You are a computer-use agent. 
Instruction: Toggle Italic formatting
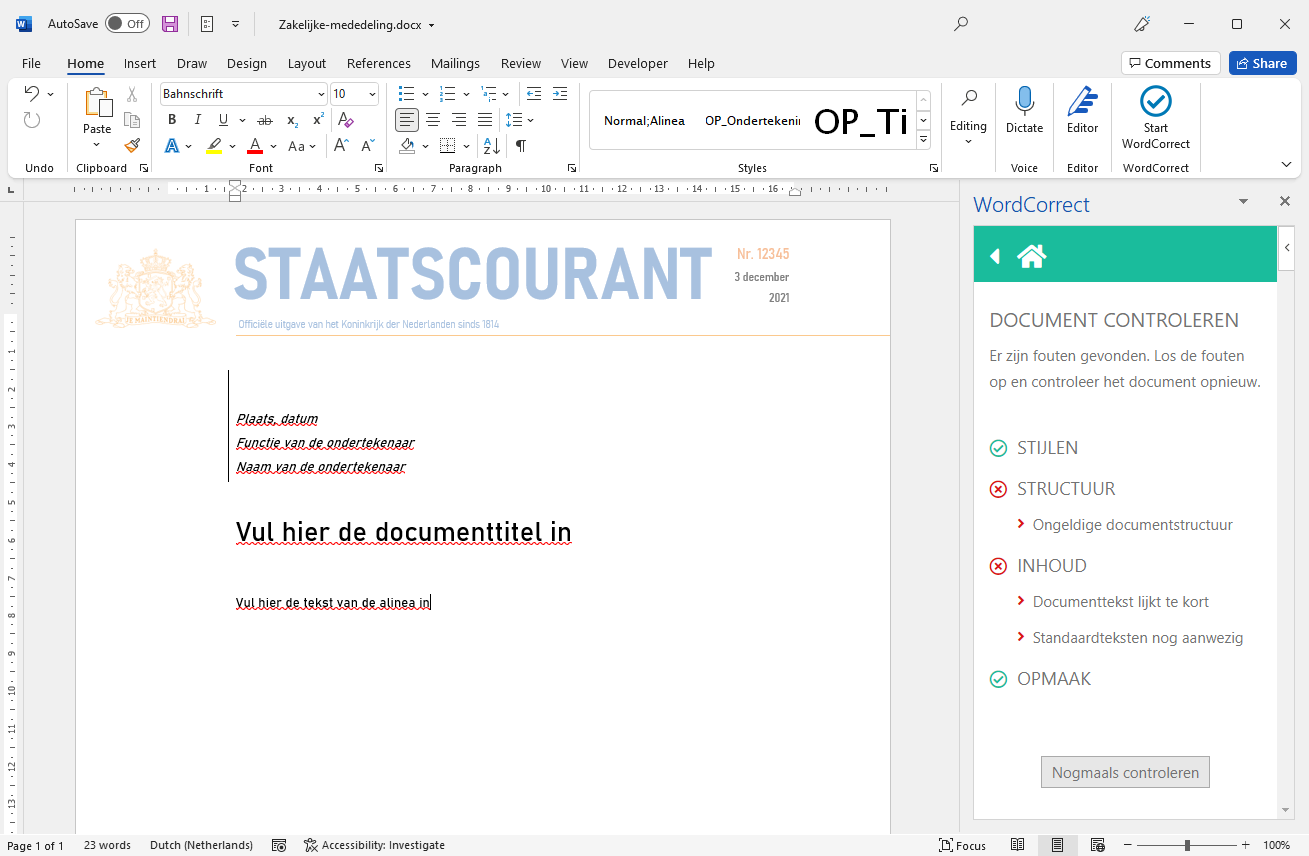point(198,120)
